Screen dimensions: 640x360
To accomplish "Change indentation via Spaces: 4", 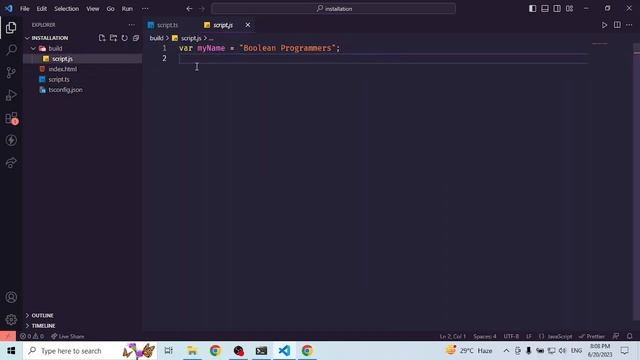I will coord(485,336).
